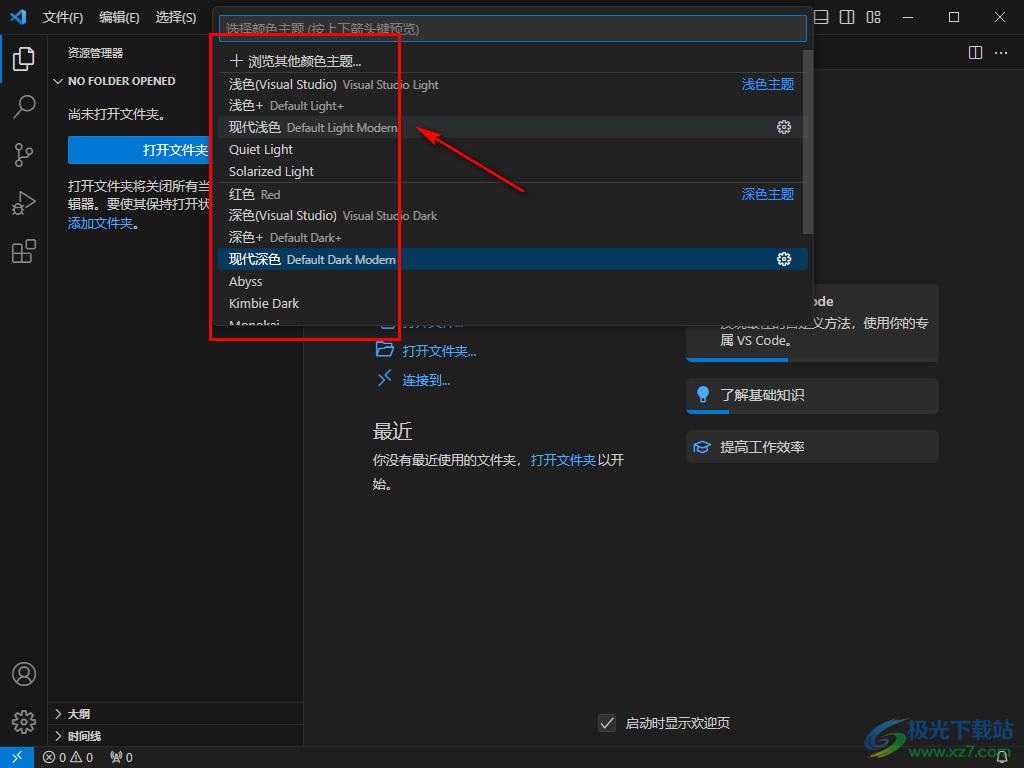This screenshot has width=1024, height=768.
Task: Open the 选择(S) menu
Action: point(176,17)
